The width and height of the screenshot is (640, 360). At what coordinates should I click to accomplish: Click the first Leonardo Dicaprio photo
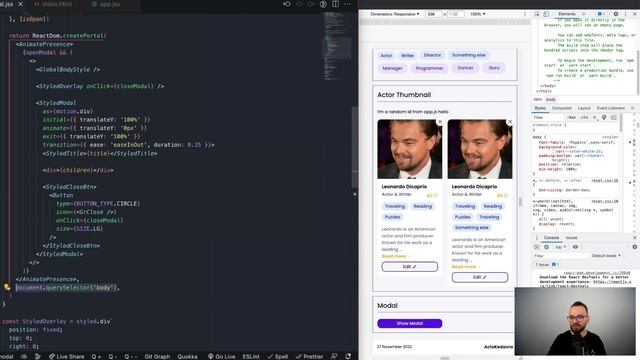click(409, 149)
